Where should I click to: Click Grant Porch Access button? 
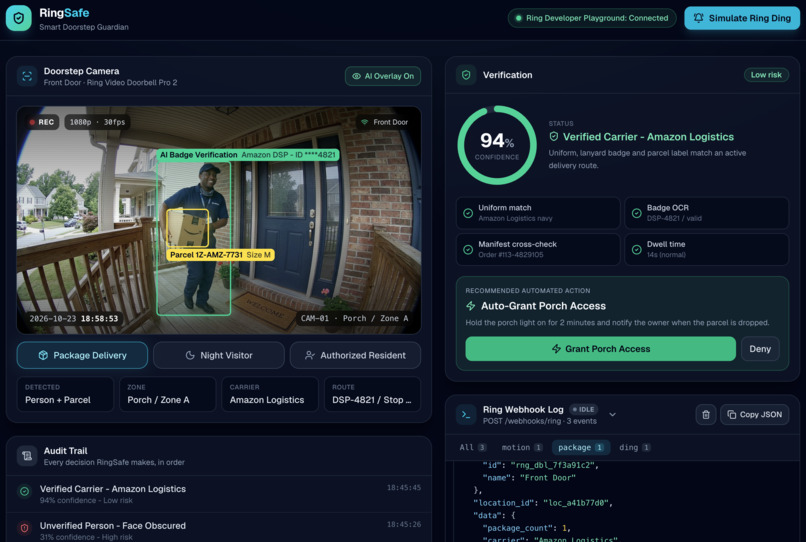click(x=600, y=349)
